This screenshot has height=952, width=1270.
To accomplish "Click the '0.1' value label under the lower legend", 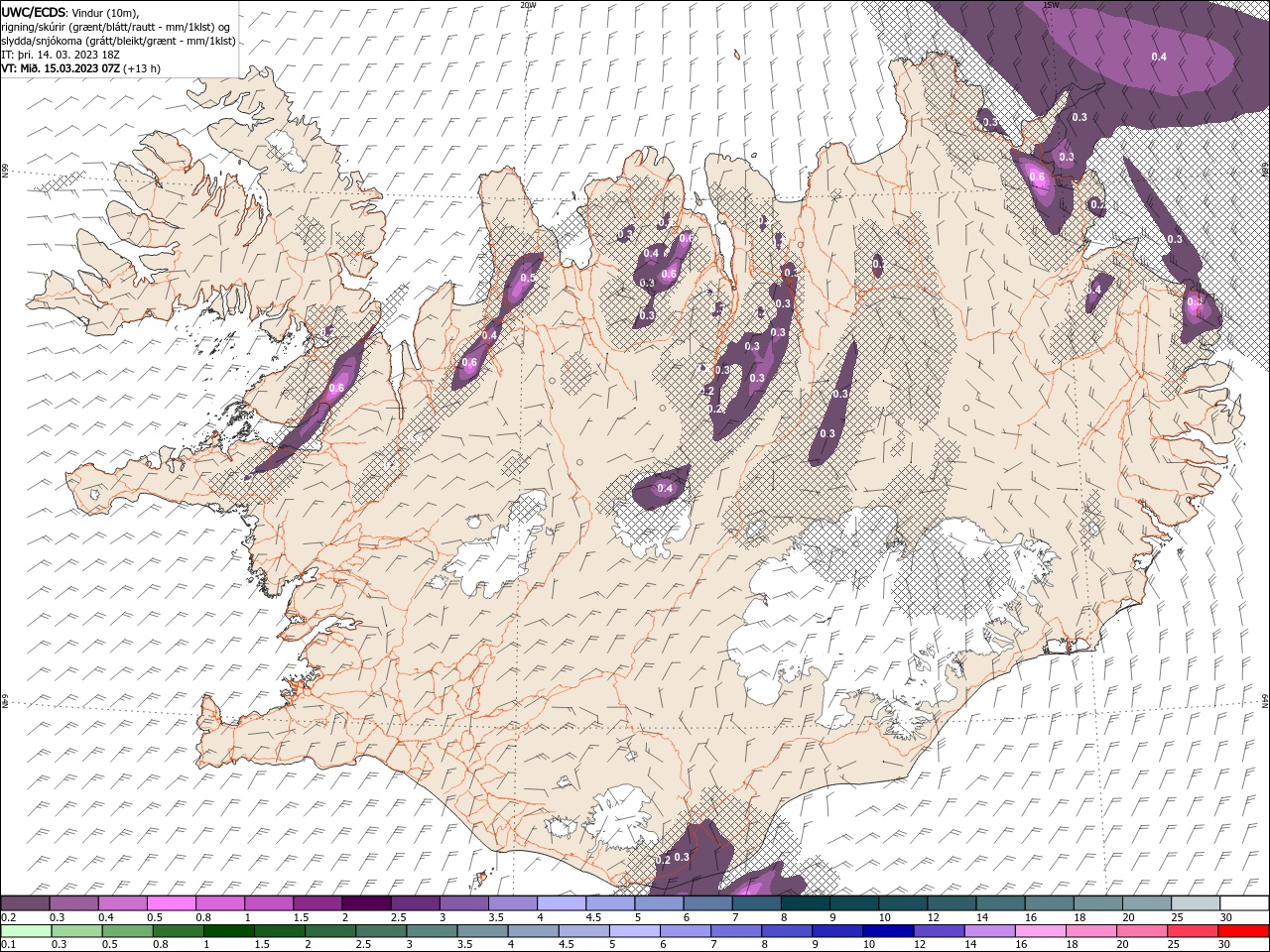I will (x=8, y=945).
